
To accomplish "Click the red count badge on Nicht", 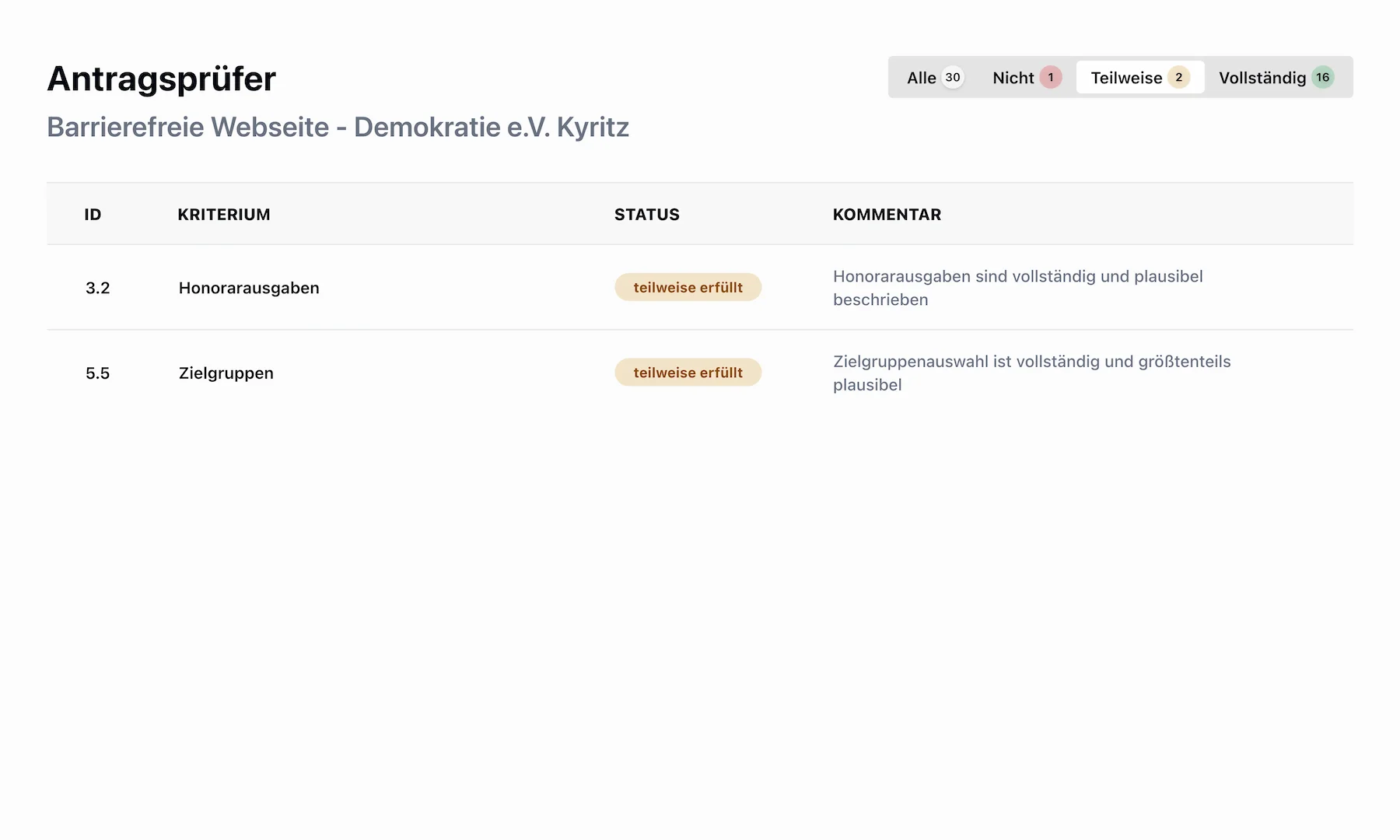I will click(1051, 78).
